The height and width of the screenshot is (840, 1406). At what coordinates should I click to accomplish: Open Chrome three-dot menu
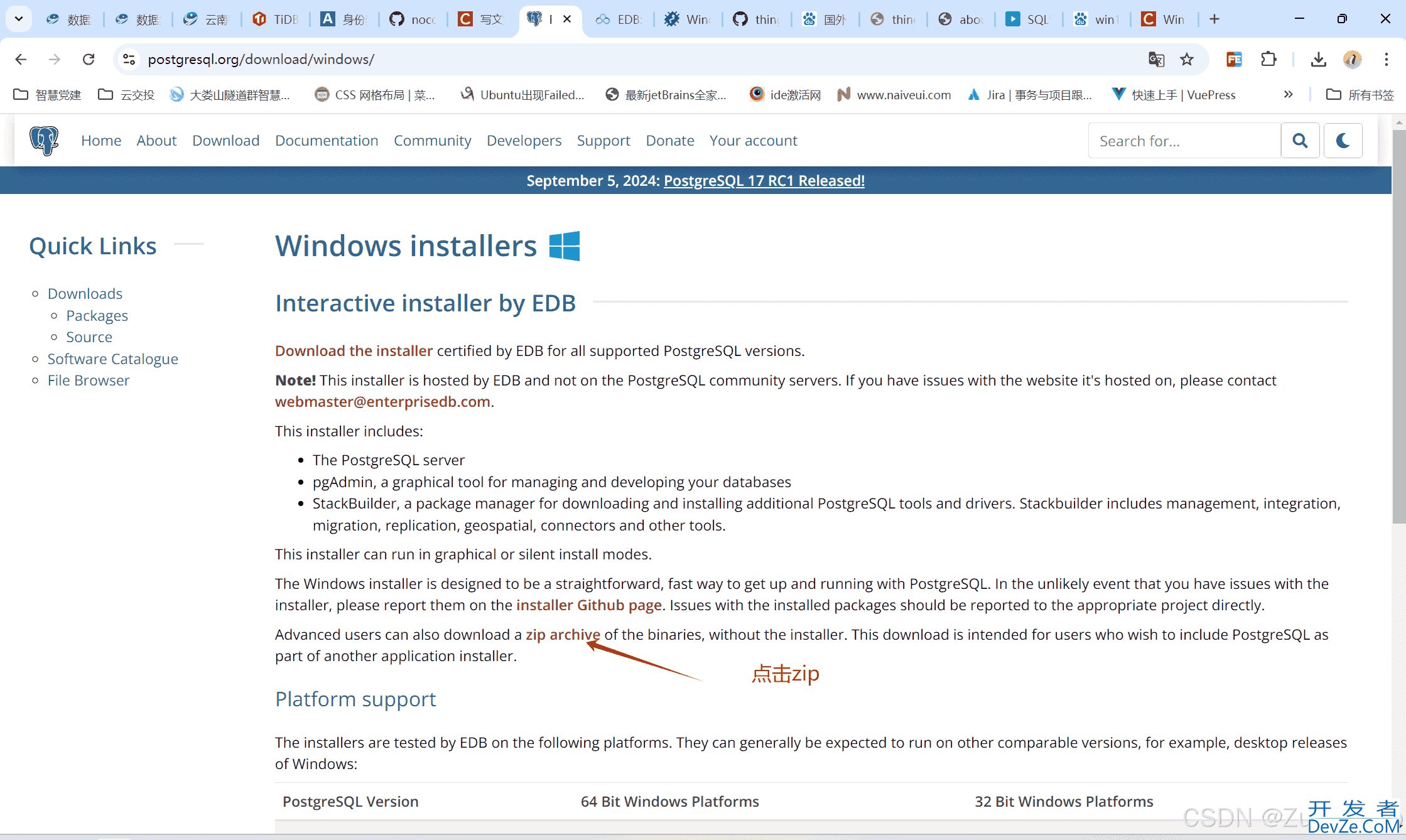pyautogui.click(x=1386, y=59)
